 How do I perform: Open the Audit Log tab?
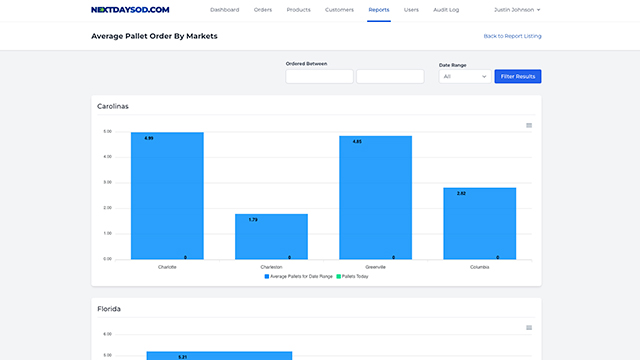(x=446, y=10)
